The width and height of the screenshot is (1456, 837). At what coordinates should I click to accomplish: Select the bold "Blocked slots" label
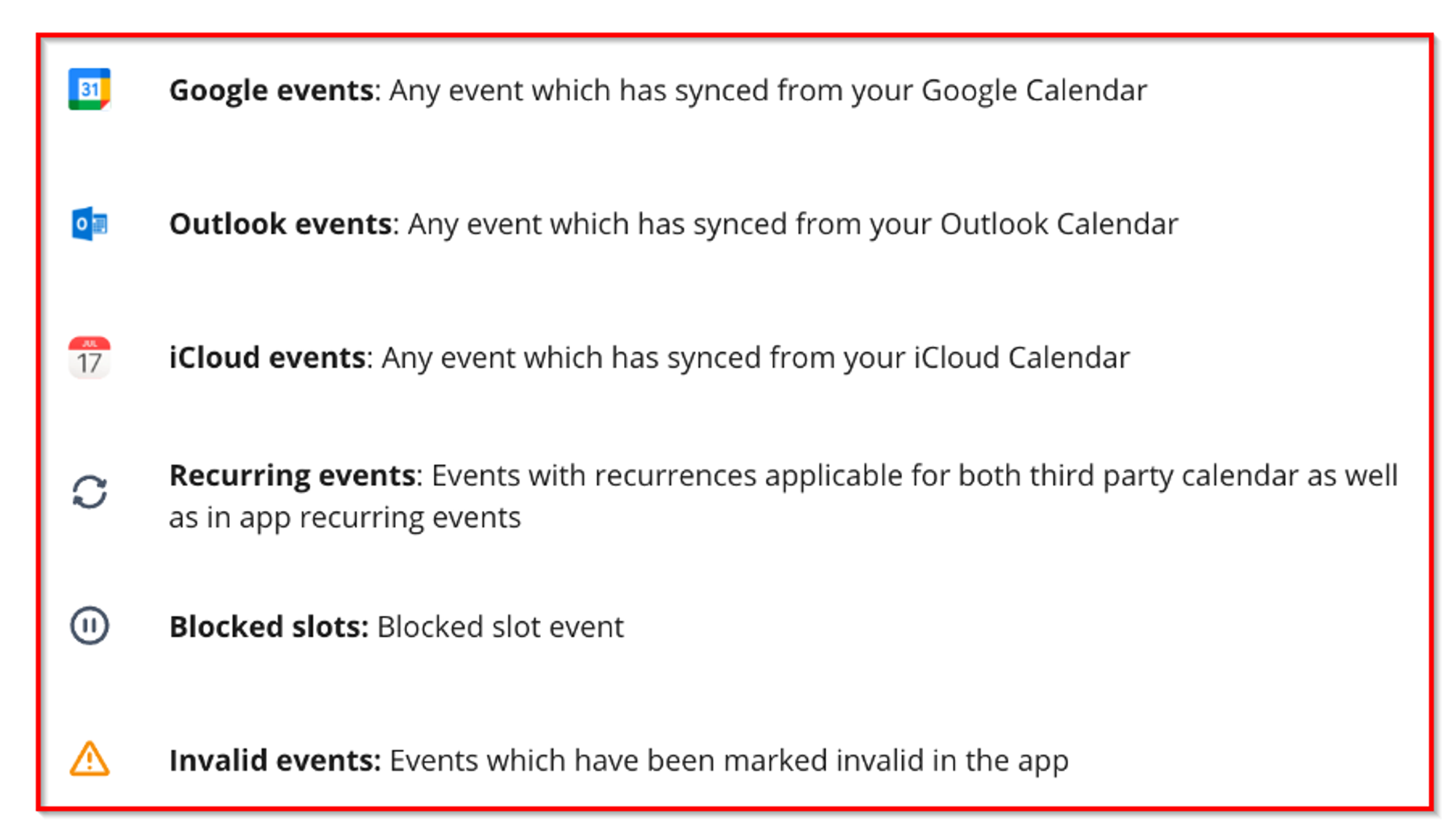268,627
